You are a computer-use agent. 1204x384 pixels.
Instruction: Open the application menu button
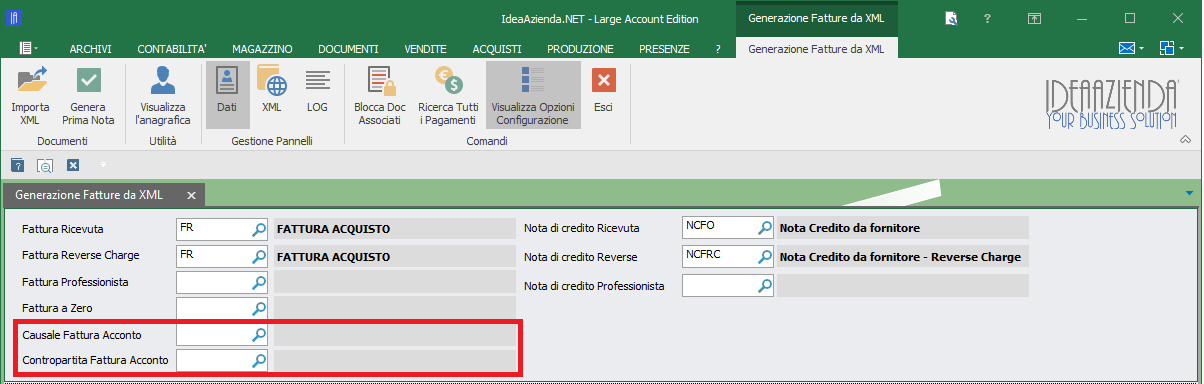point(28,48)
